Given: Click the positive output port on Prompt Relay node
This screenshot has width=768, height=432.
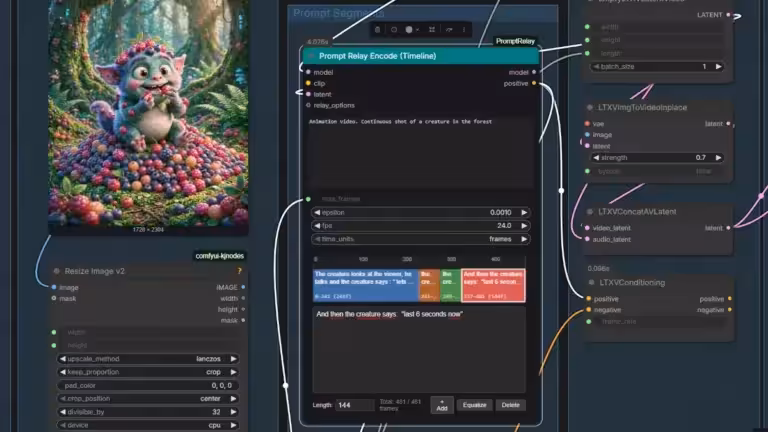Looking at the screenshot, I should (534, 83).
